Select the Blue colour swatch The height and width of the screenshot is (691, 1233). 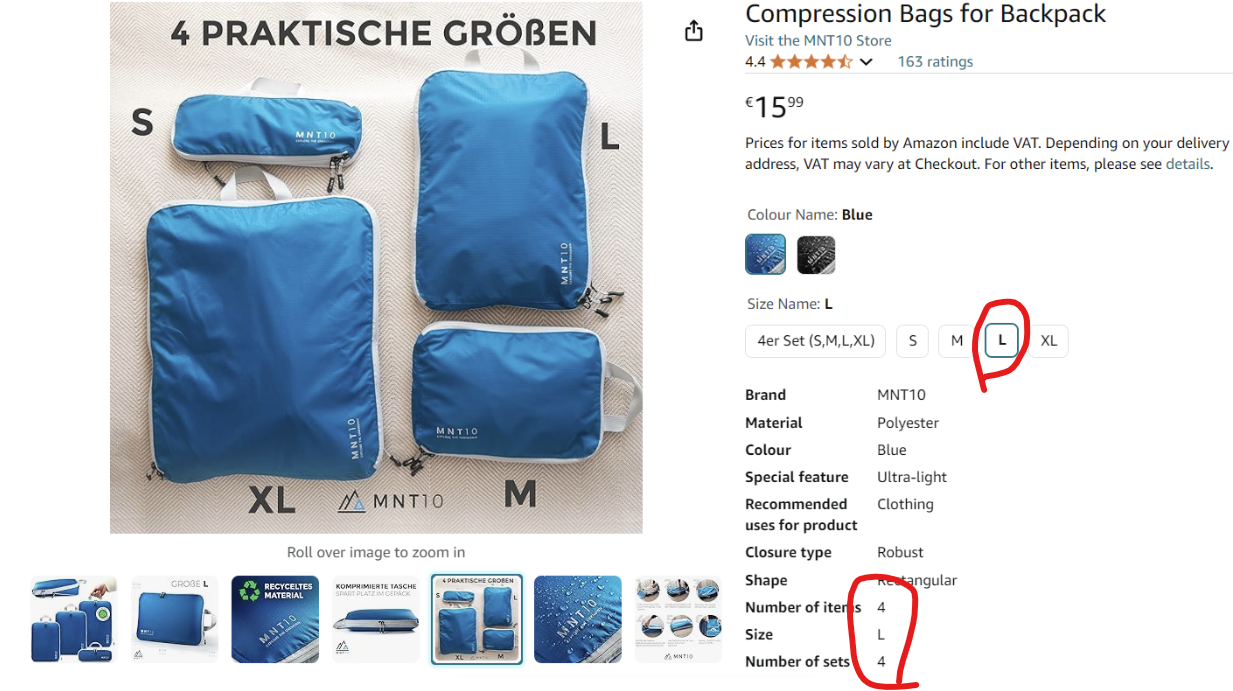click(766, 254)
